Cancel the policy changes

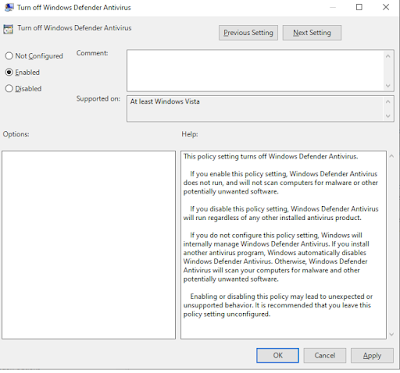coord(325,356)
